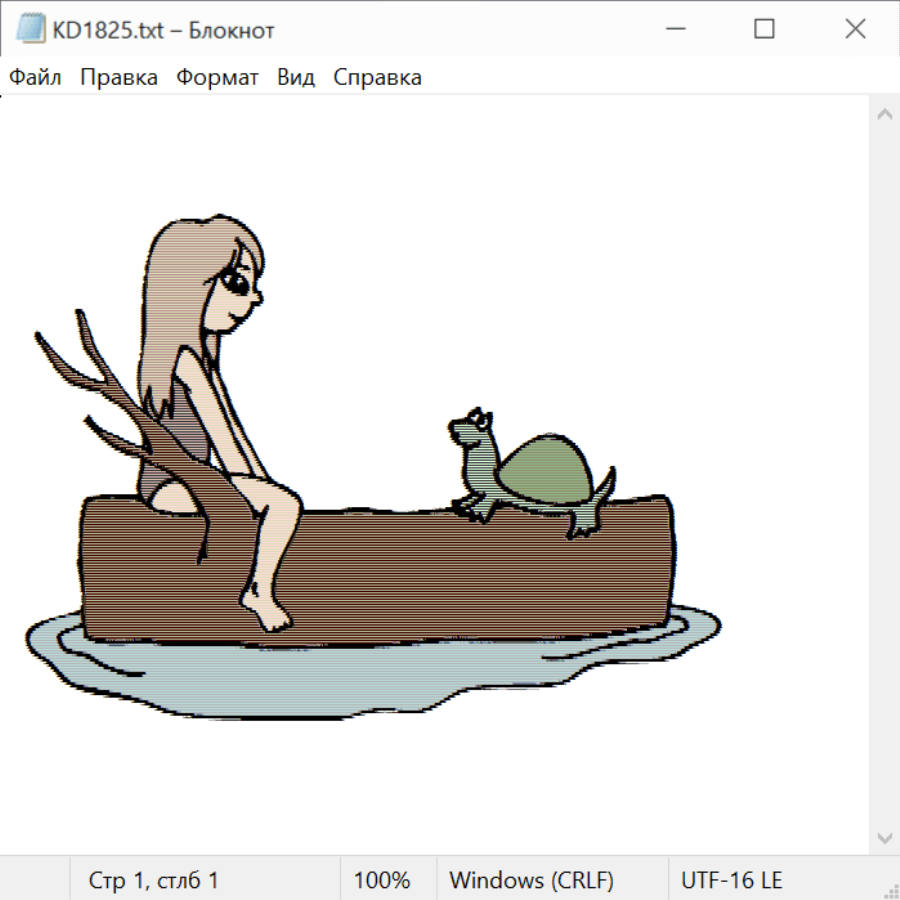Minimize the Блокнот window

click(x=674, y=30)
